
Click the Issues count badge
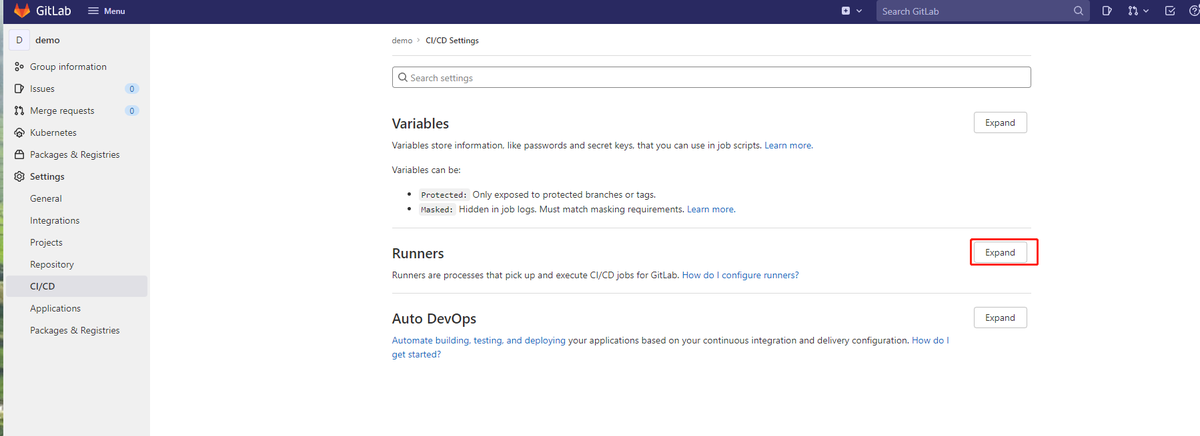click(132, 89)
